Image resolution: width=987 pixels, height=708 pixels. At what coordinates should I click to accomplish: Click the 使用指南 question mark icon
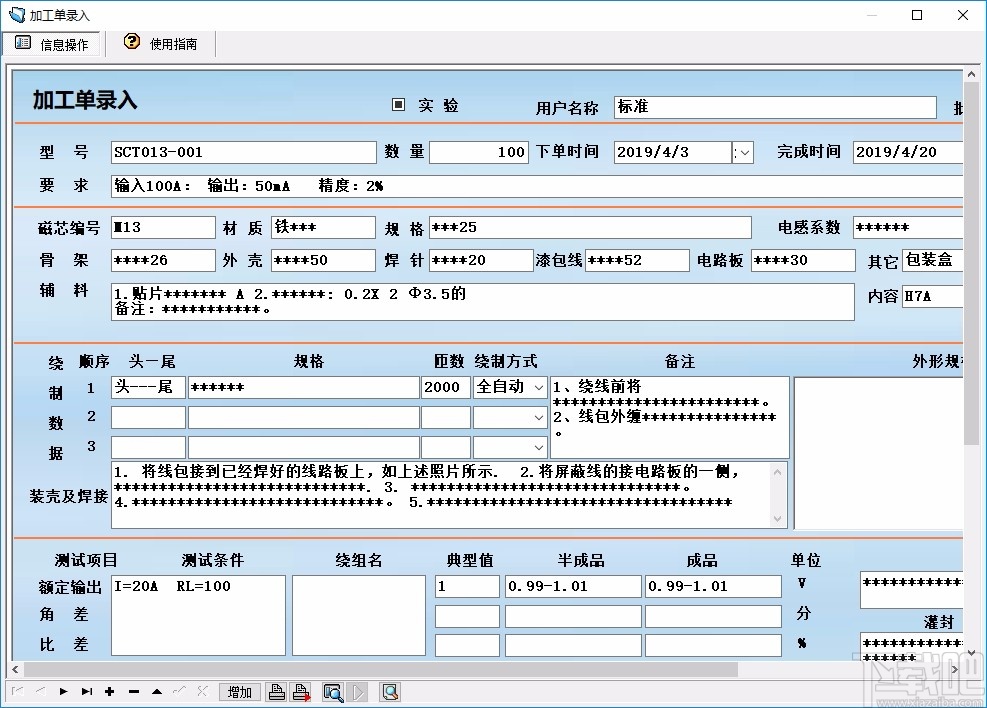(x=132, y=42)
